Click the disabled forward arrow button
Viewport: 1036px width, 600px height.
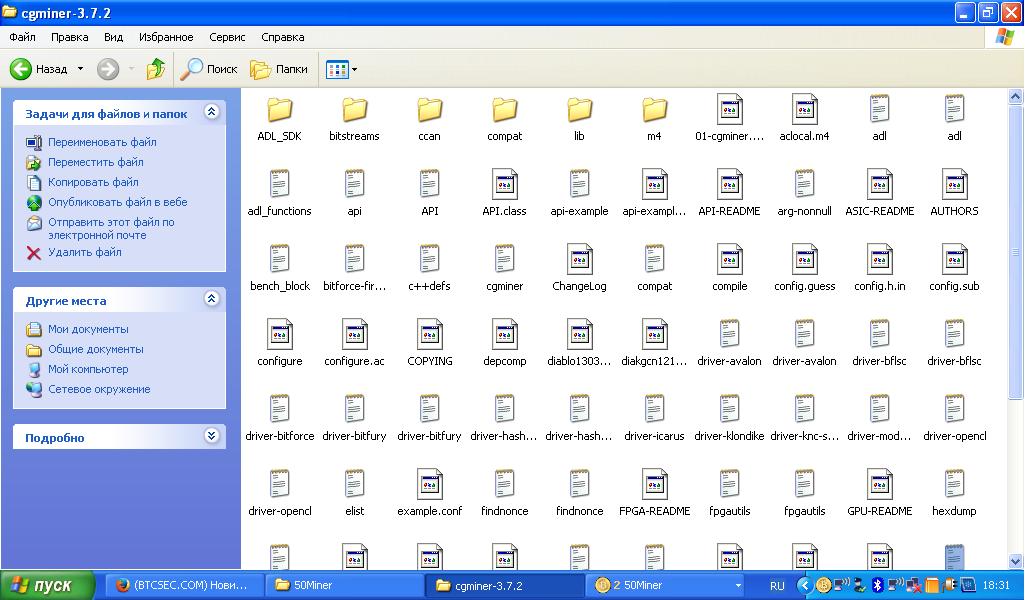tap(108, 69)
